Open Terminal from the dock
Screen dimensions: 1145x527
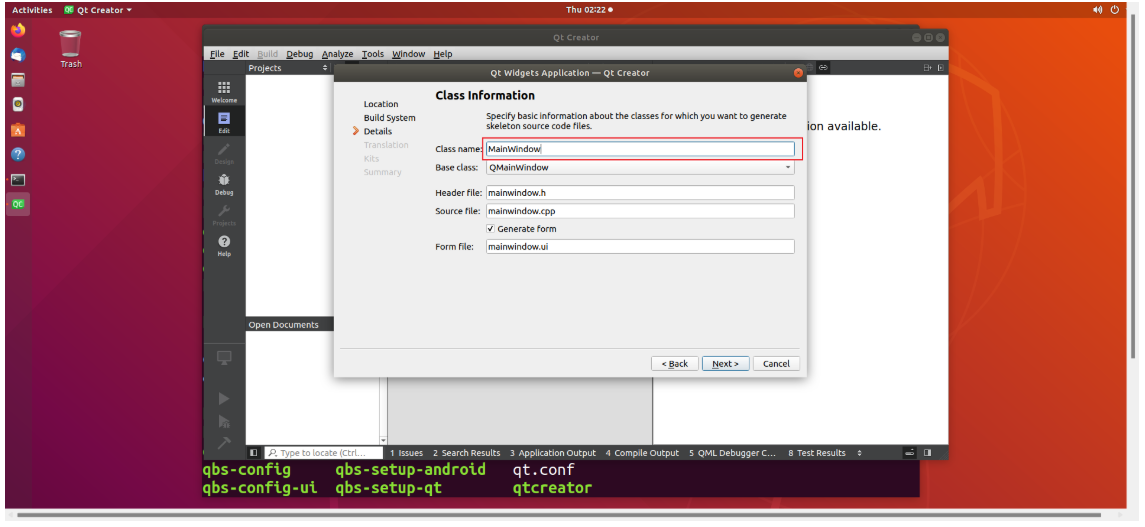coord(18,180)
